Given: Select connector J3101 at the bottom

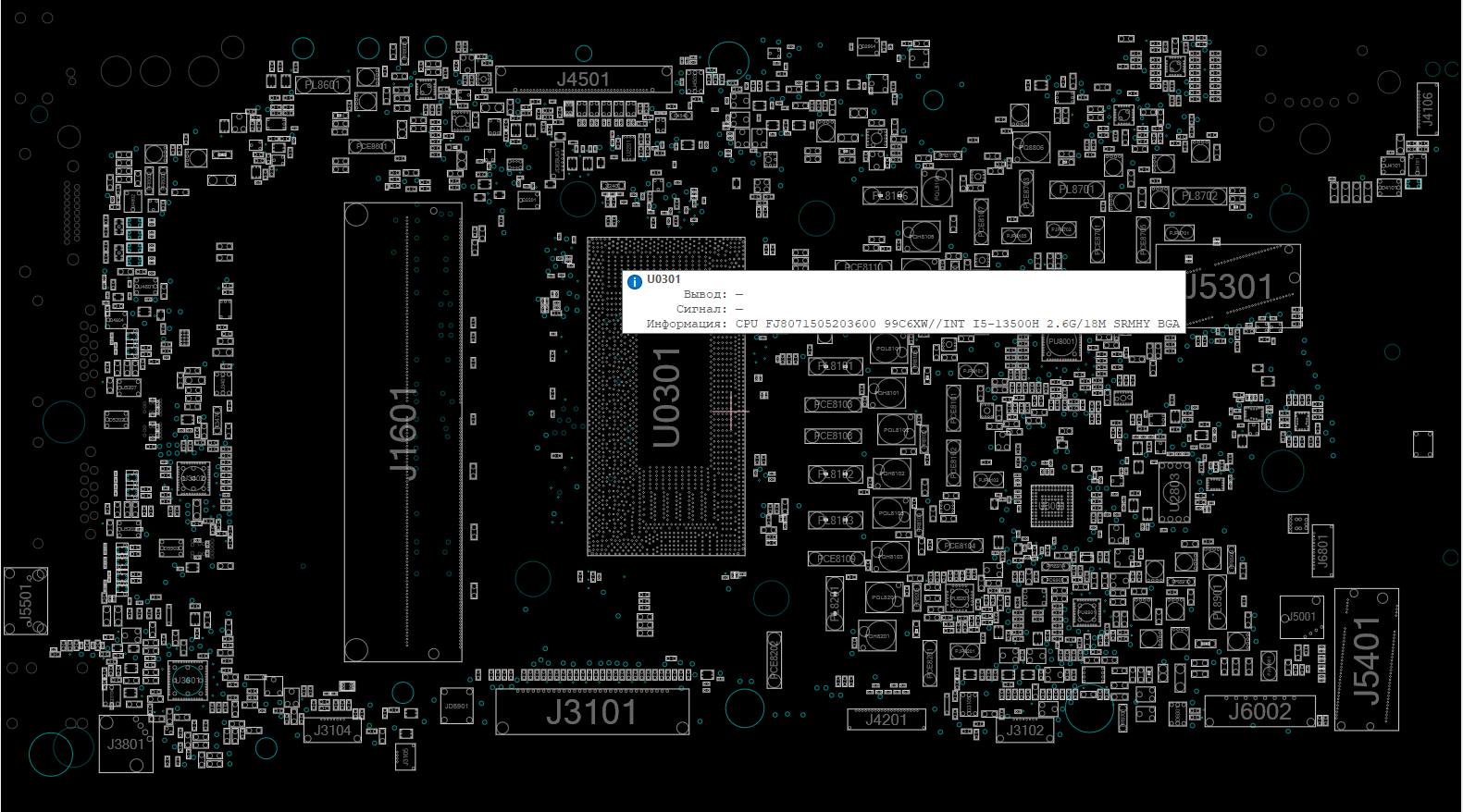Looking at the screenshot, I should point(591,713).
